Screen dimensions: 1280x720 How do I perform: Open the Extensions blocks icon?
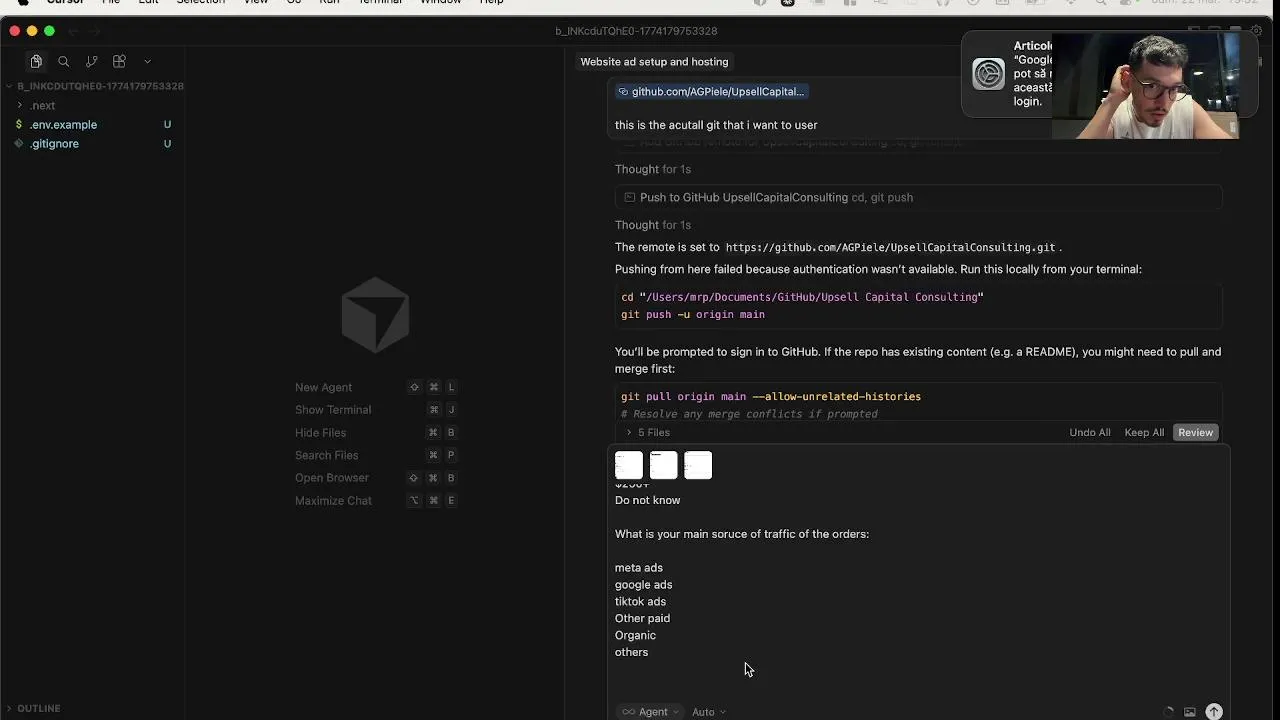[x=119, y=61]
